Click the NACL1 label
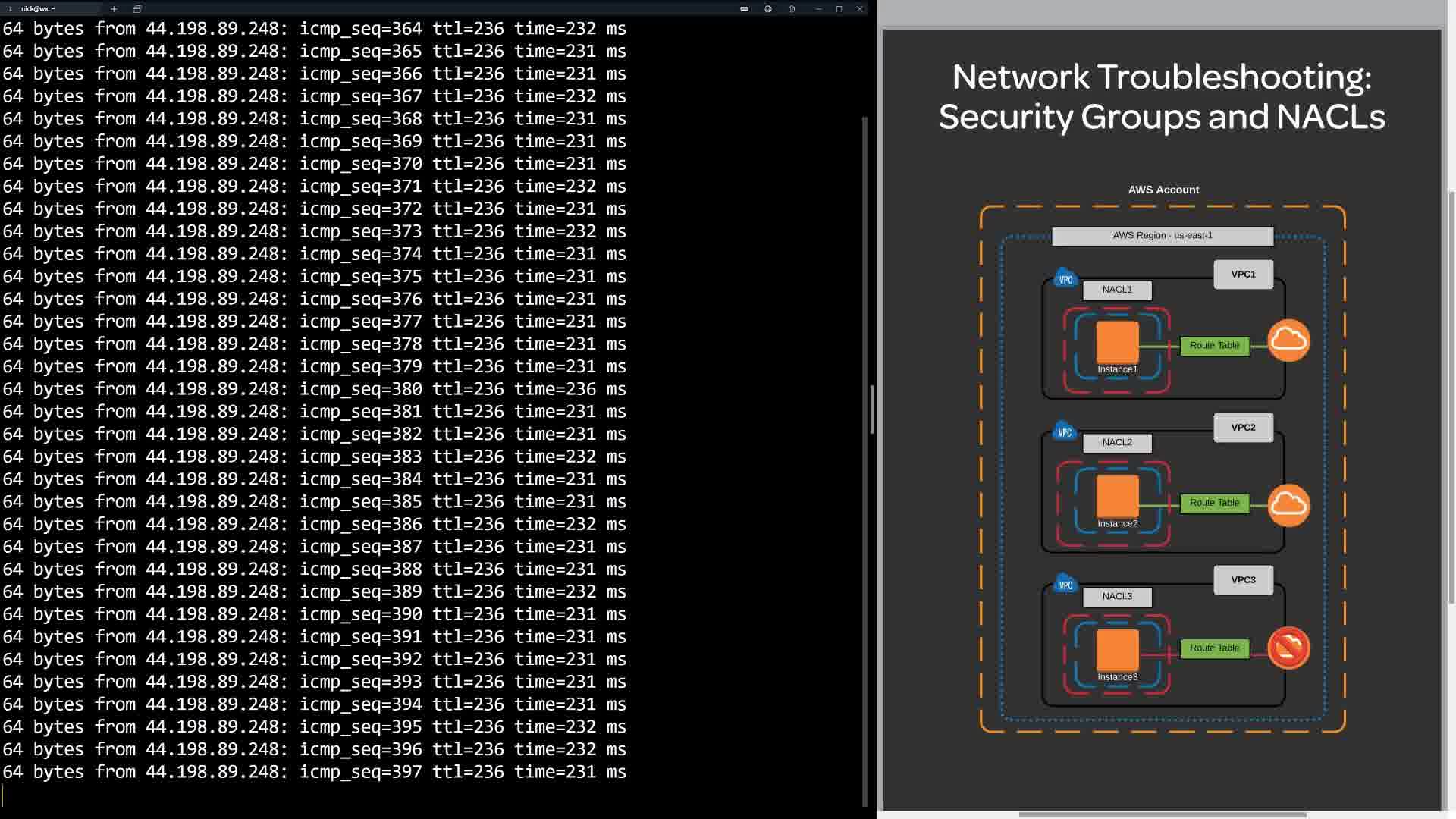 pyautogui.click(x=1117, y=290)
